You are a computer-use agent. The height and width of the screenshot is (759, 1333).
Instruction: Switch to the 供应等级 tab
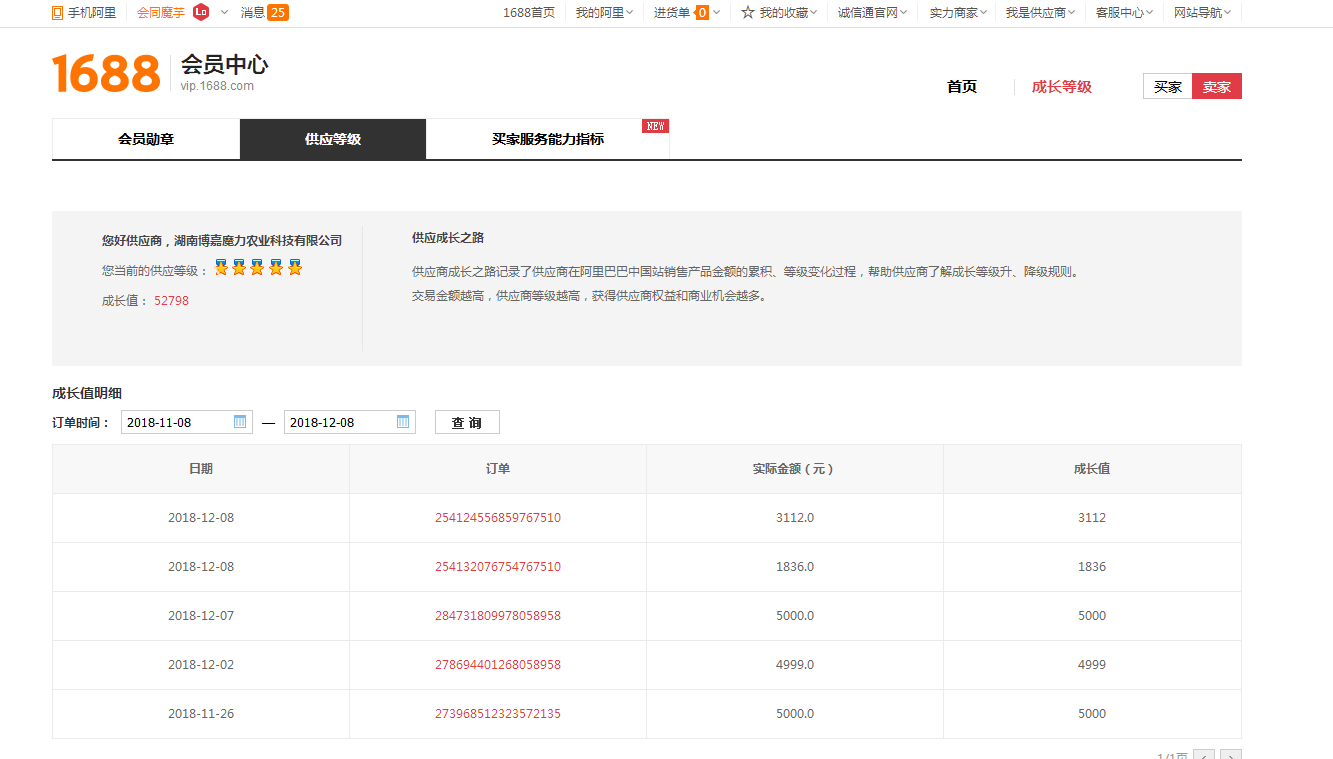click(x=333, y=139)
